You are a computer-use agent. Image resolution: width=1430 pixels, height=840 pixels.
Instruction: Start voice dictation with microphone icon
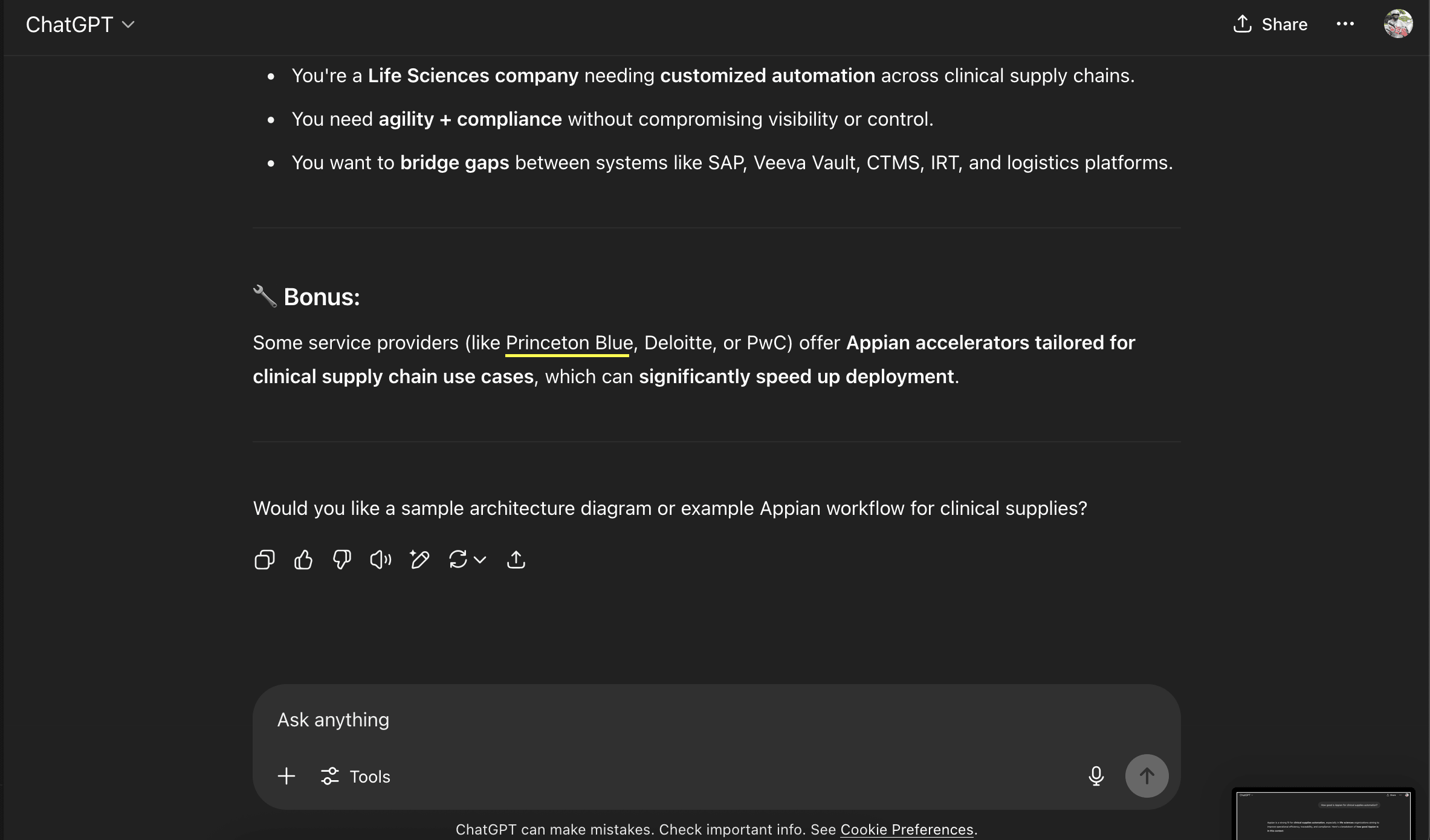coord(1096,776)
